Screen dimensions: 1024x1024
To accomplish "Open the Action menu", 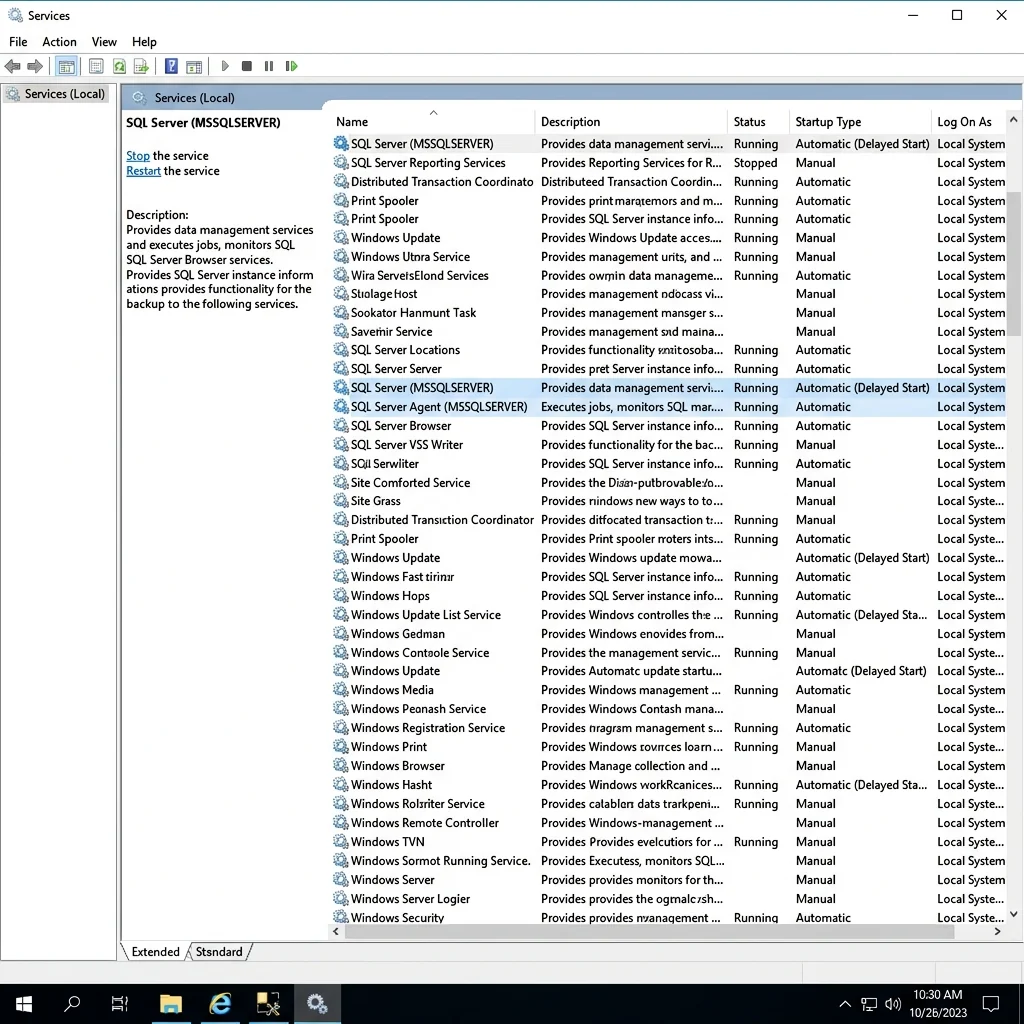I will point(59,42).
